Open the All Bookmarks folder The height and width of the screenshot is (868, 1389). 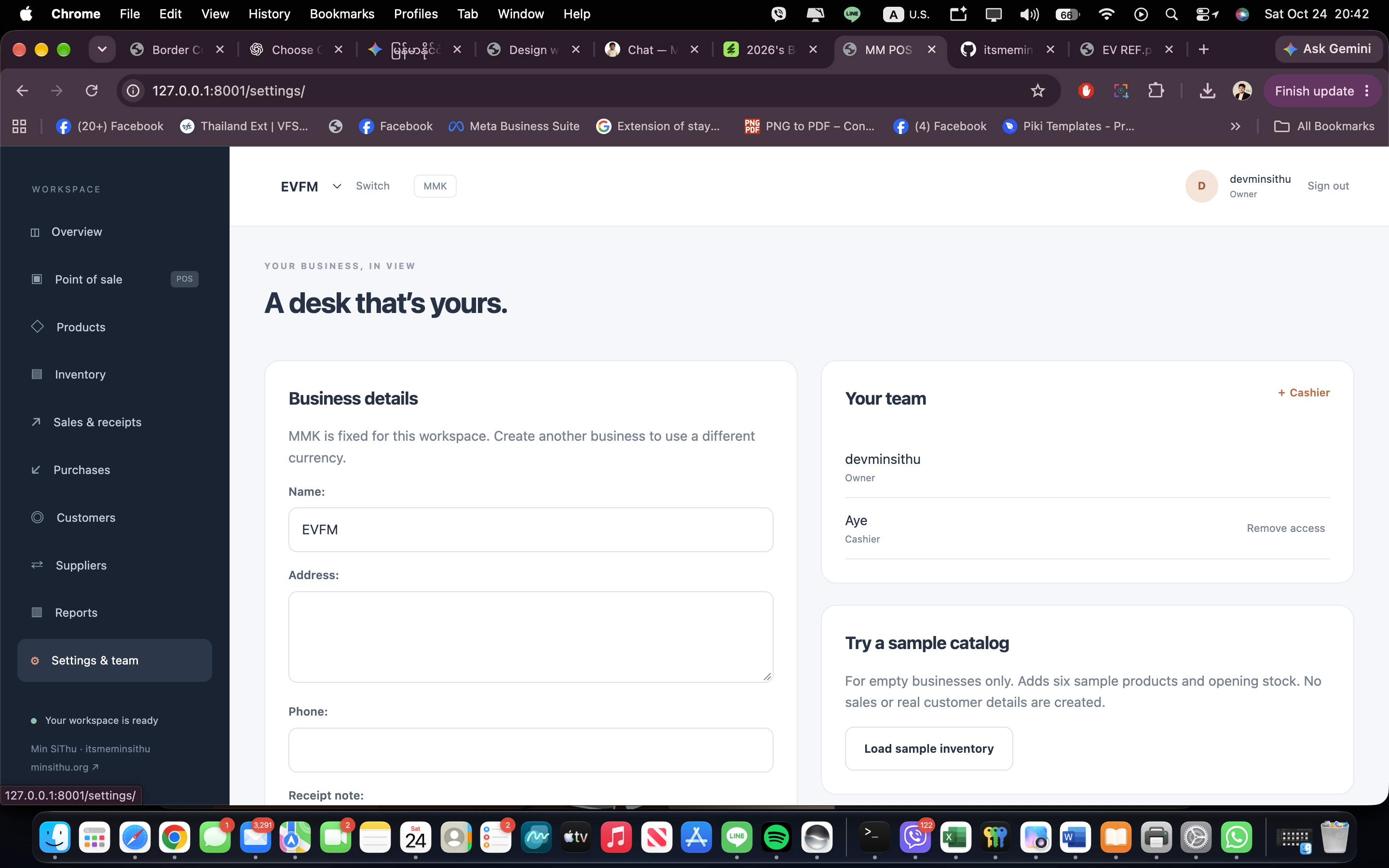(x=1324, y=126)
